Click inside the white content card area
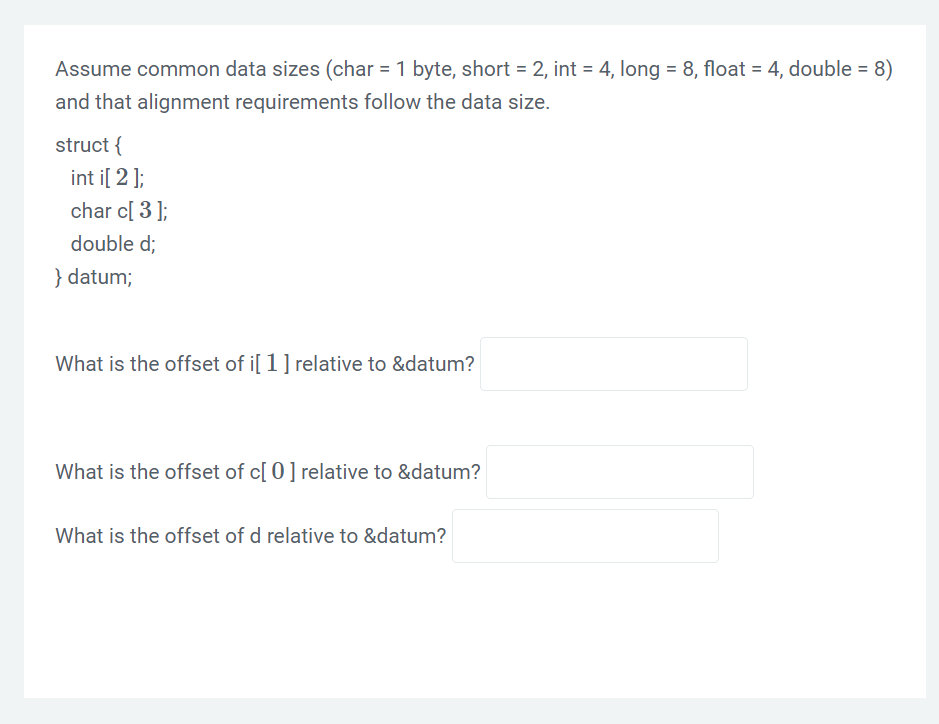The image size is (939, 724). 470,630
